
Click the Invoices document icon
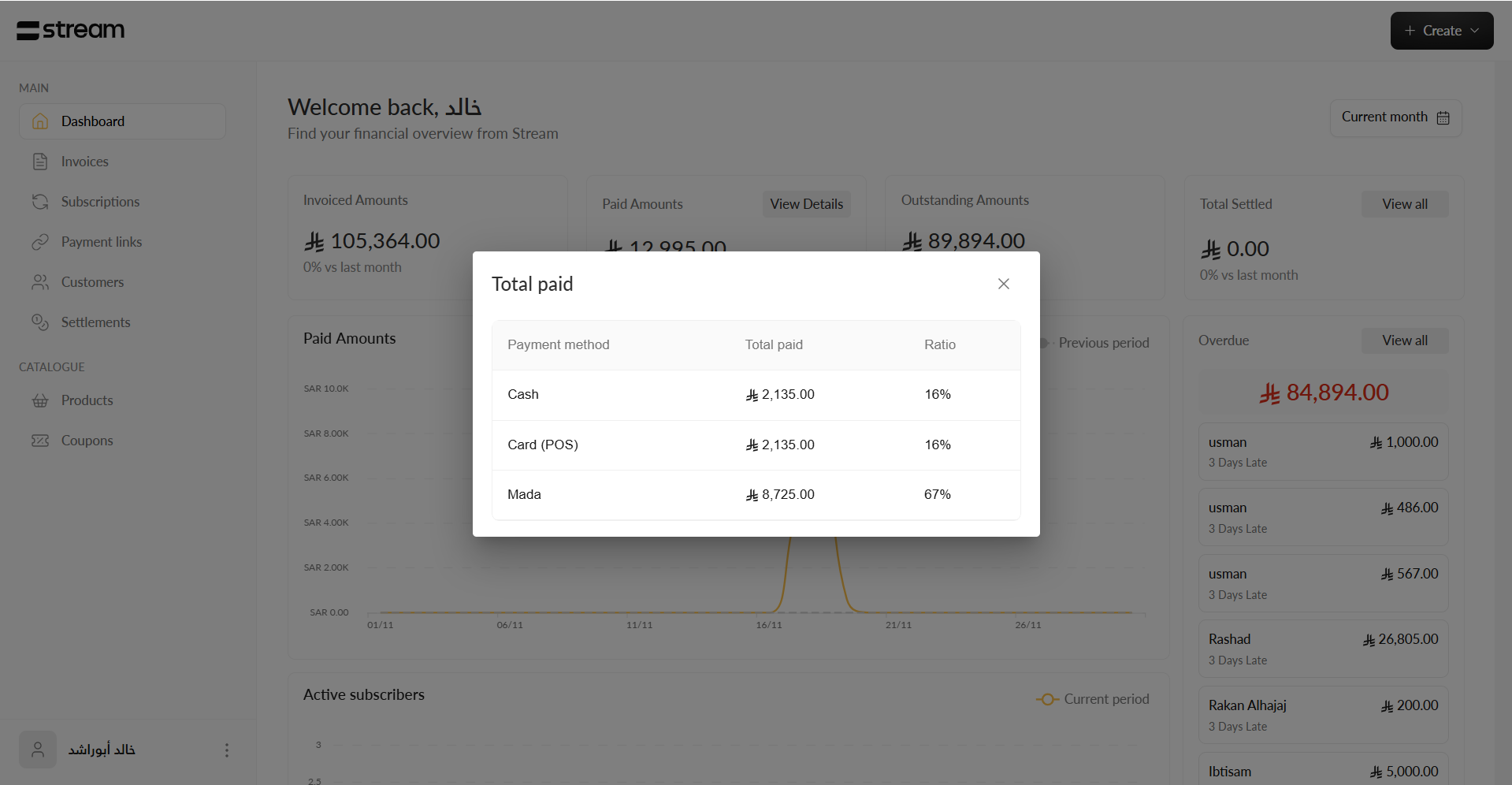pos(40,162)
